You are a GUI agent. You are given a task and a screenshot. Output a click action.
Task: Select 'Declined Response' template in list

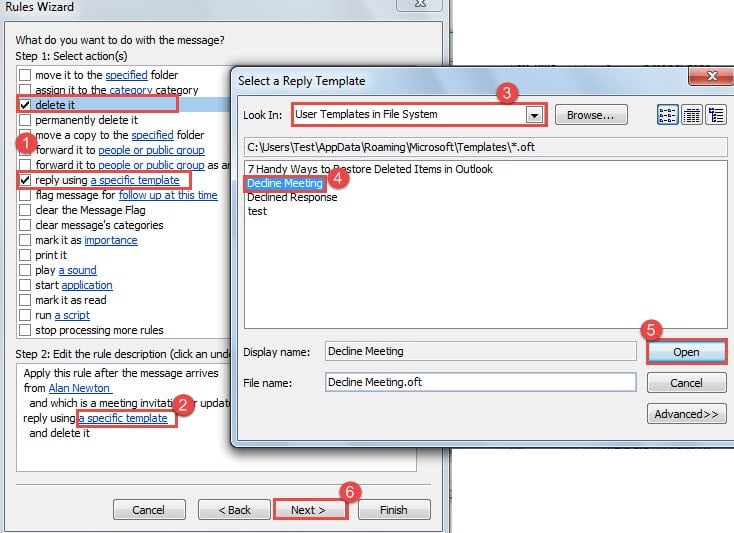click(x=292, y=197)
